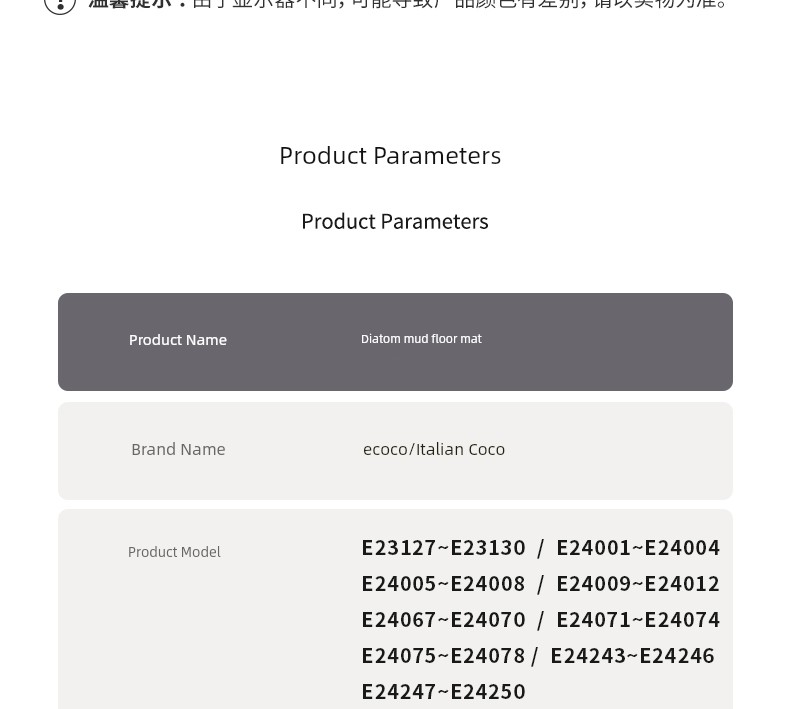The image size is (790, 709).
Task: Click model range E24009~E24012
Action: (x=638, y=584)
